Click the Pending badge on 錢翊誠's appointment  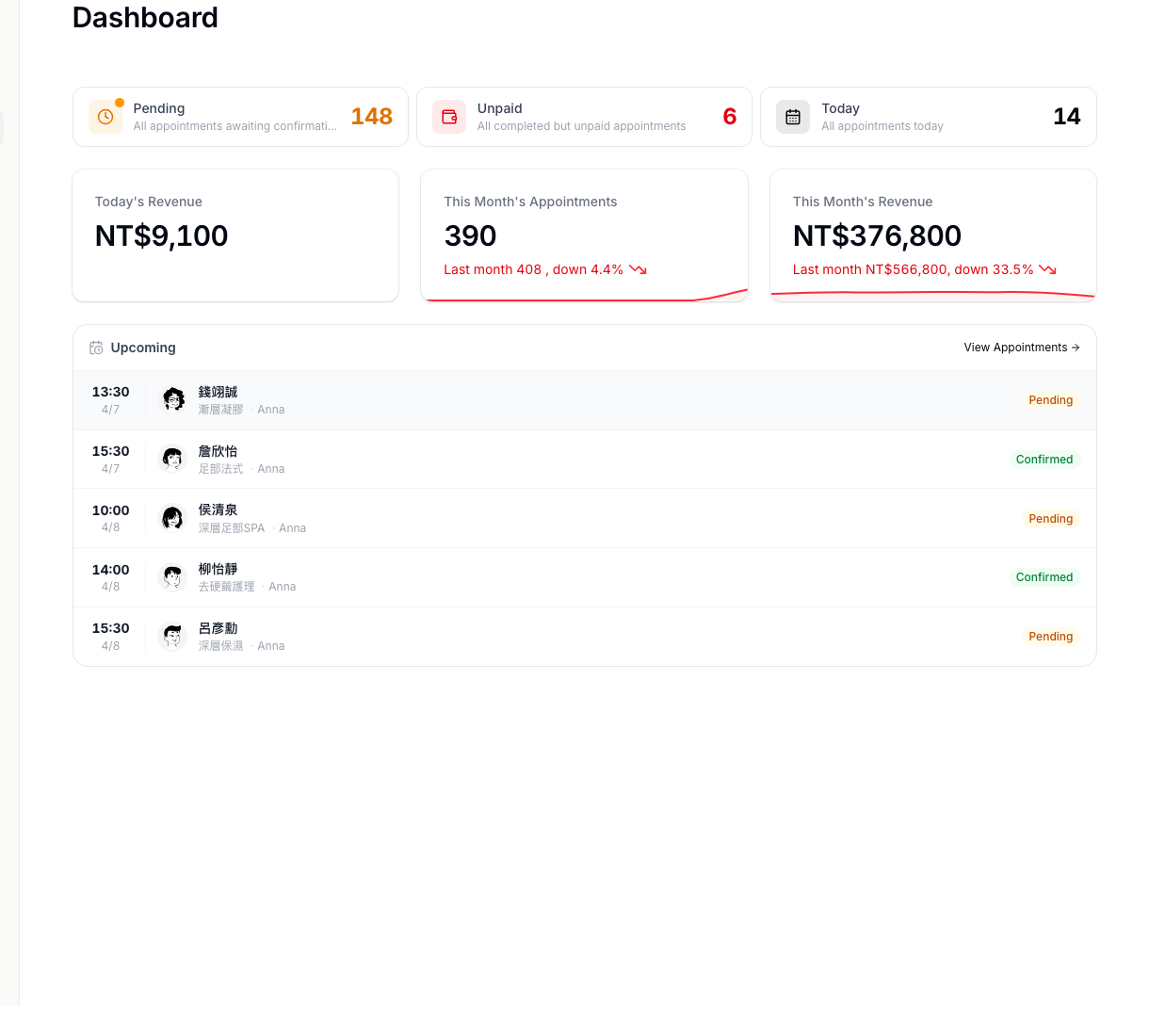pyautogui.click(x=1050, y=399)
